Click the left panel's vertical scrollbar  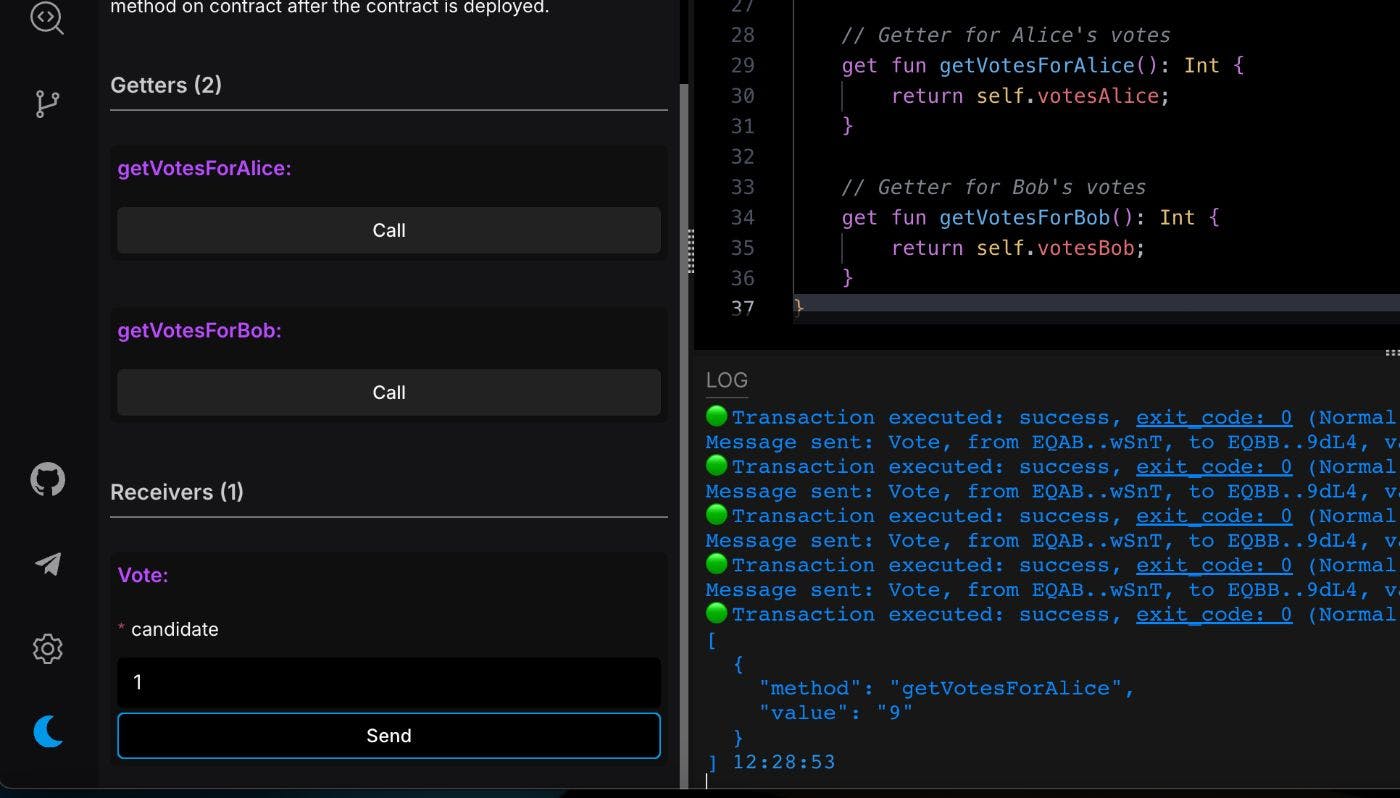684,400
